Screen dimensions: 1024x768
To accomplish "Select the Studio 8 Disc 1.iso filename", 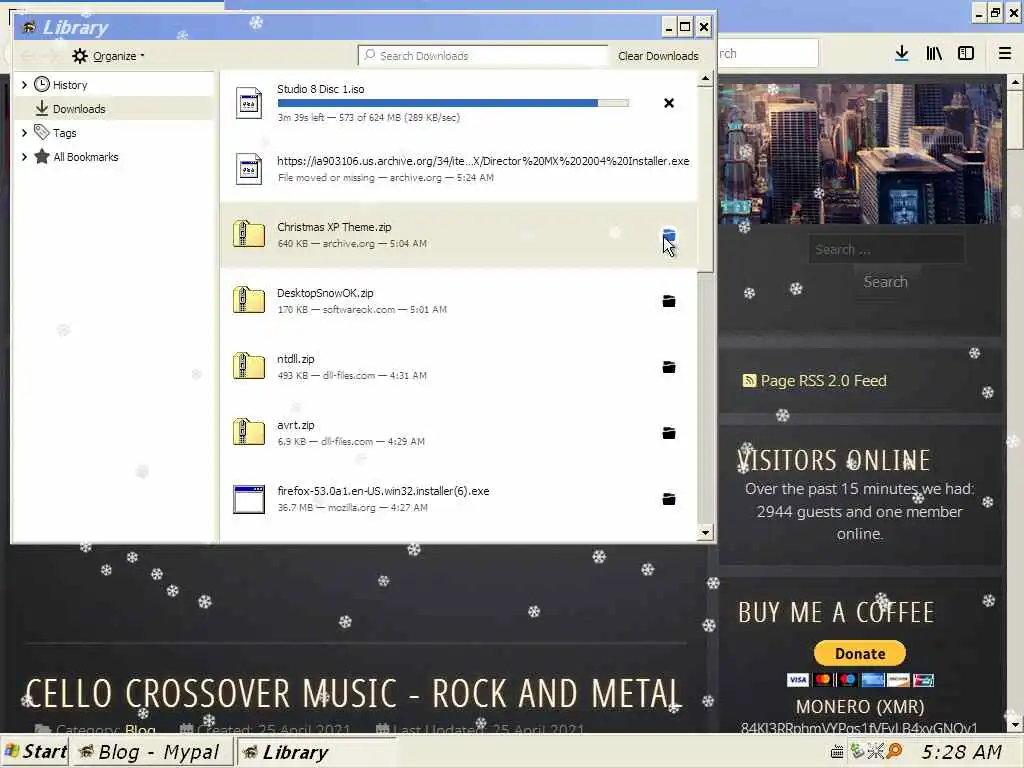I will [x=321, y=89].
